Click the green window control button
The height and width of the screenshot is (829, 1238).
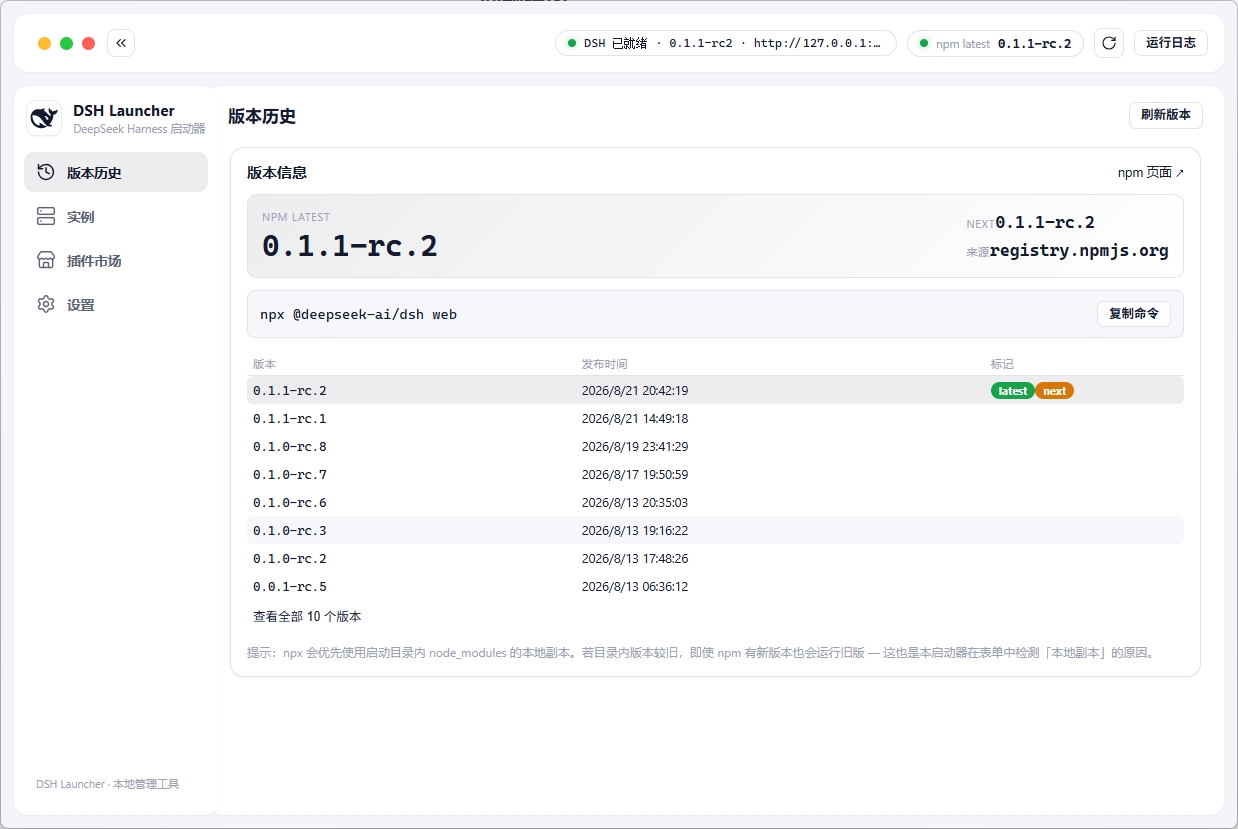point(66,43)
